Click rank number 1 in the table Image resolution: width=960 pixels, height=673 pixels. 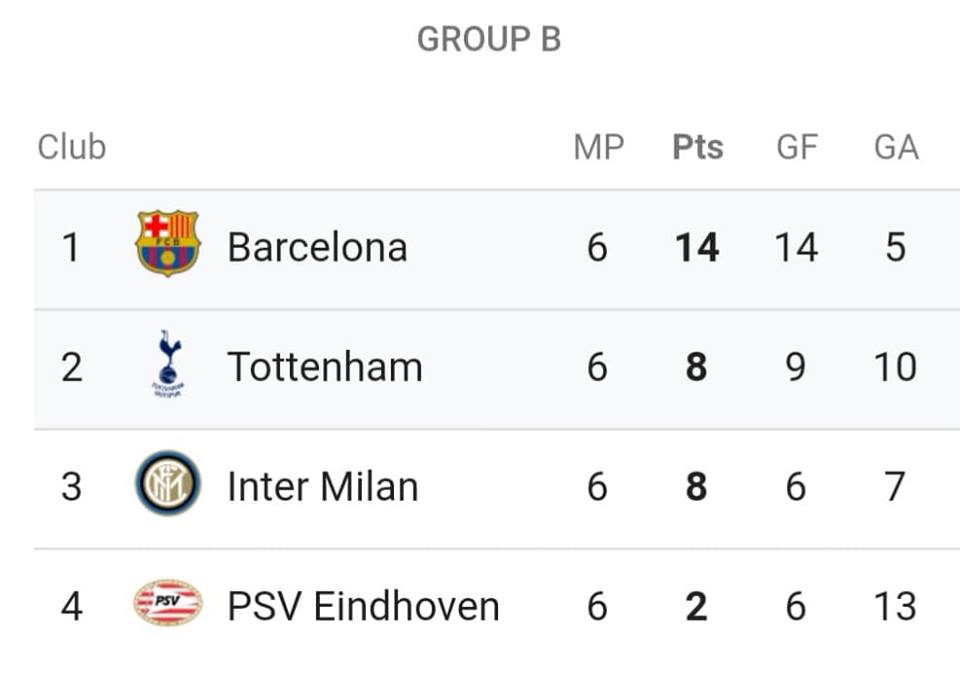(x=71, y=247)
